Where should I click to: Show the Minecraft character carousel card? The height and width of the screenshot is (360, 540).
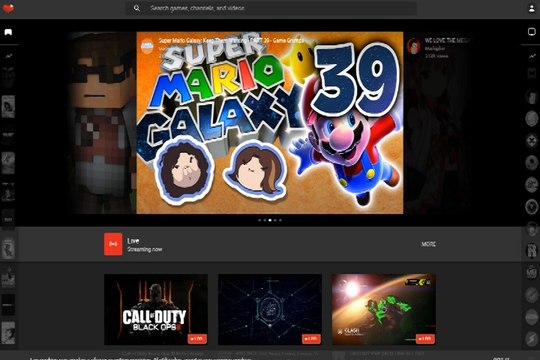(102, 123)
